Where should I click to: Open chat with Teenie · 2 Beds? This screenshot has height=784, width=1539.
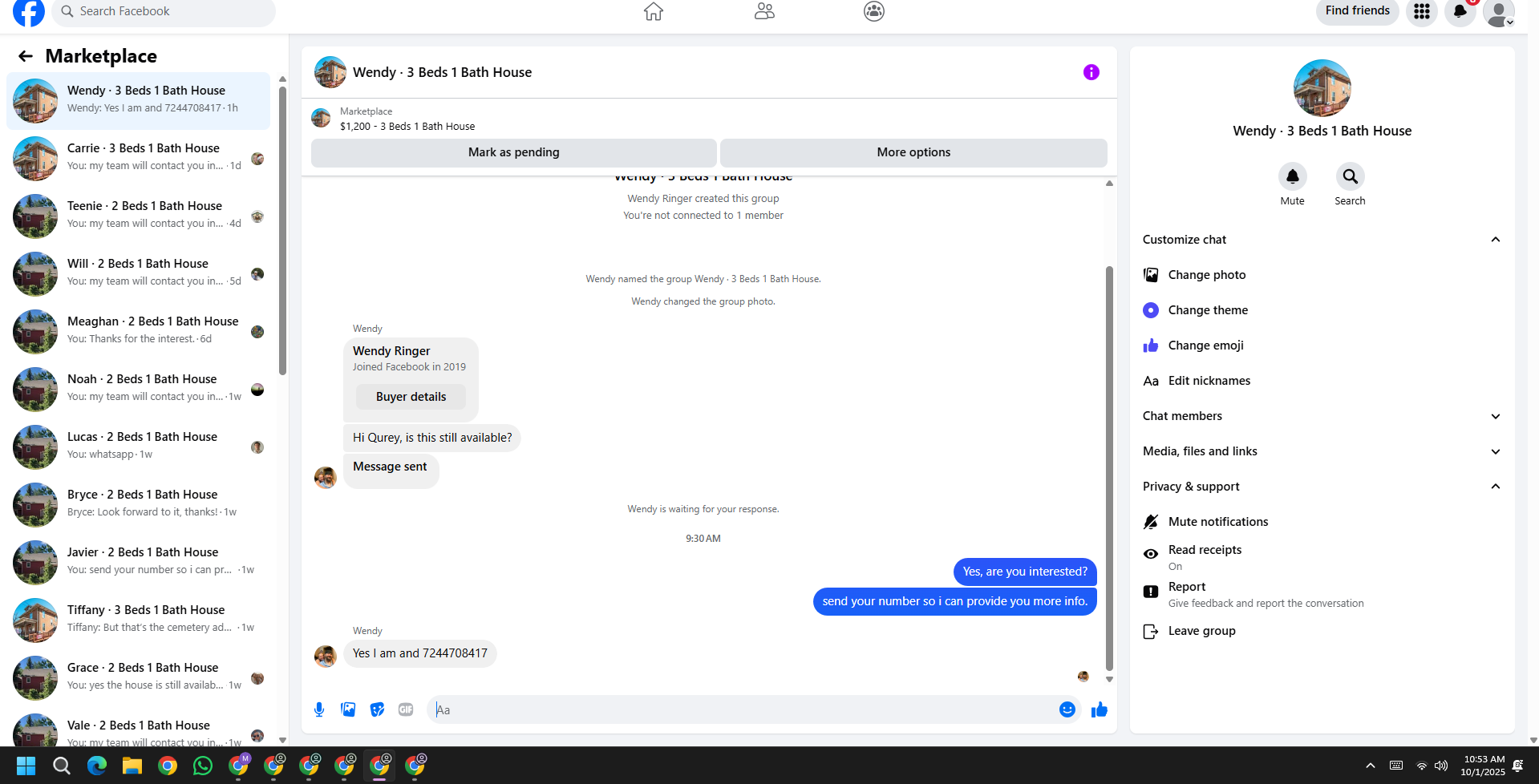coord(139,216)
